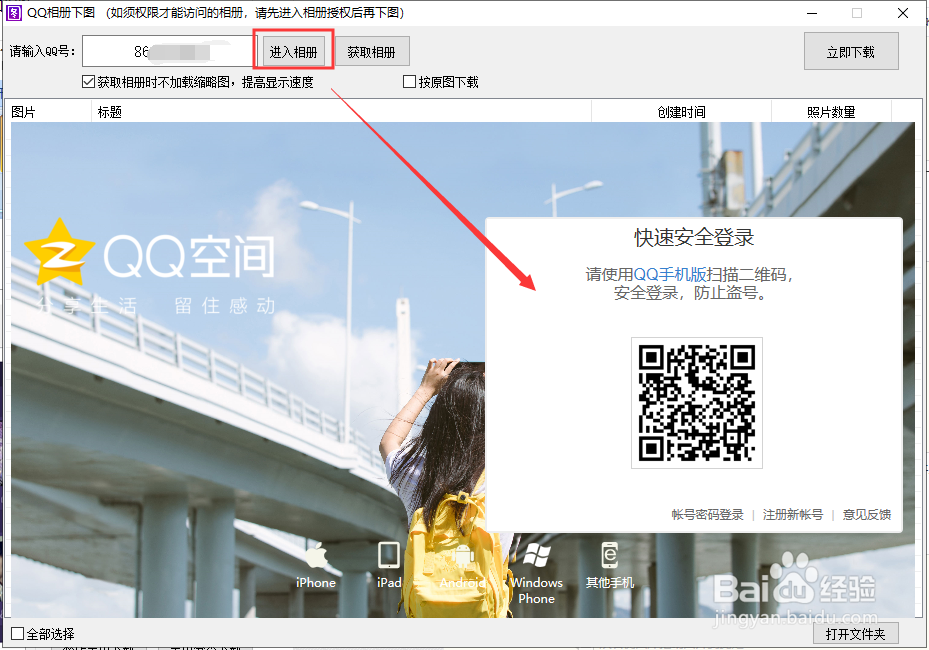The width and height of the screenshot is (929, 650).
Task: Click the login QR code image
Action: click(x=696, y=403)
